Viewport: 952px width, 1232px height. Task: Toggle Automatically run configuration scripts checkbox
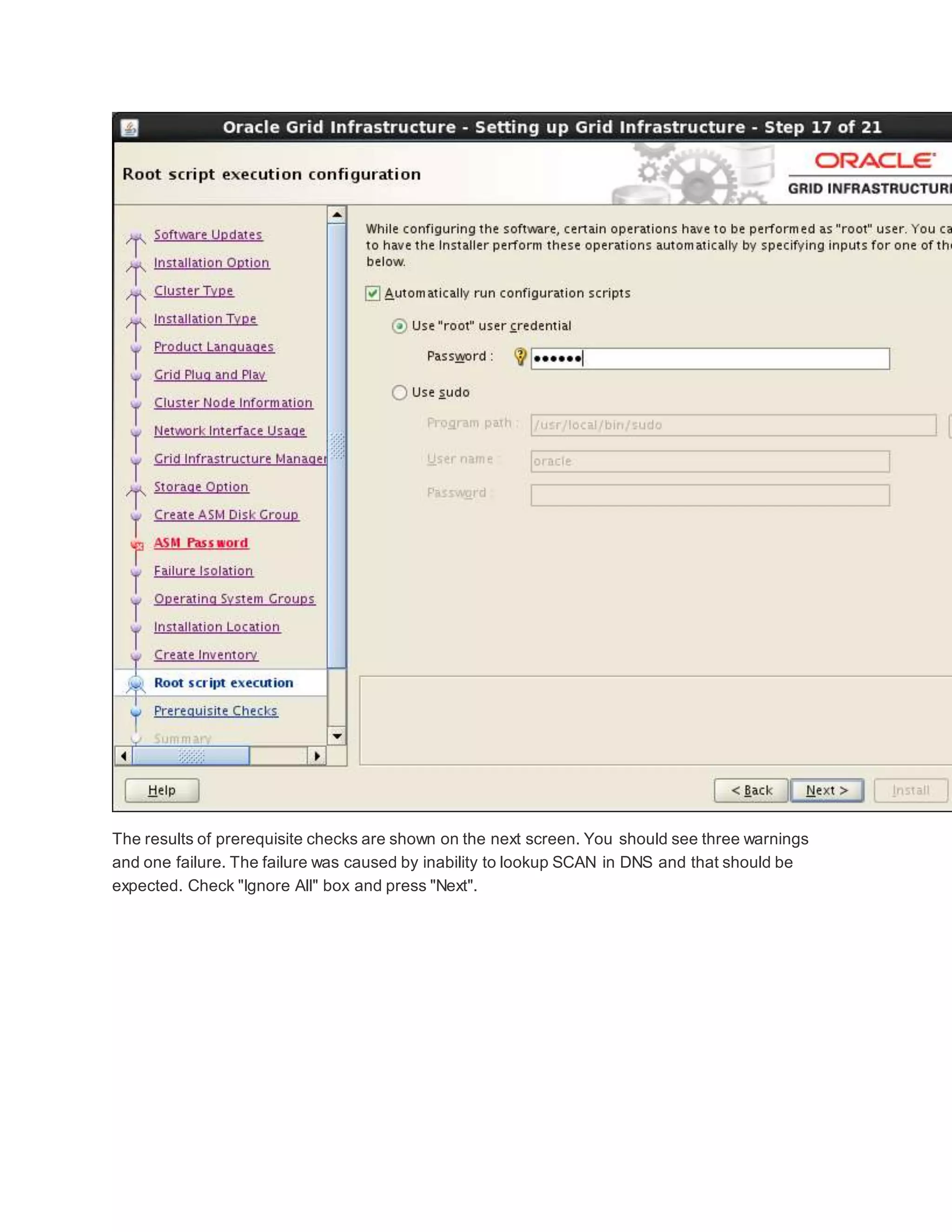click(372, 293)
